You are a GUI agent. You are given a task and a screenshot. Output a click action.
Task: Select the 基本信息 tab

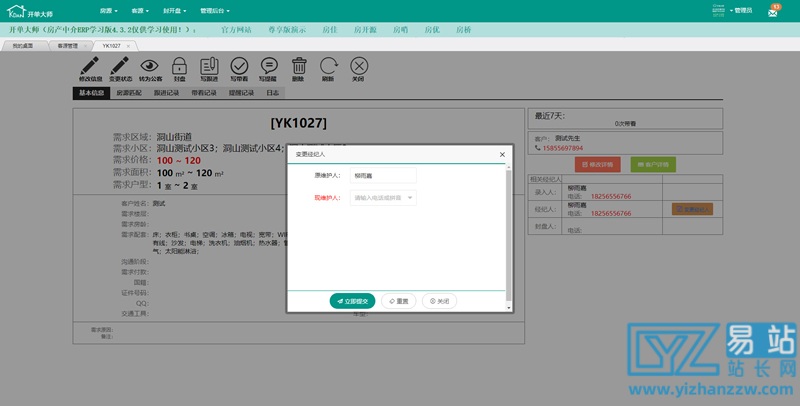(91, 93)
